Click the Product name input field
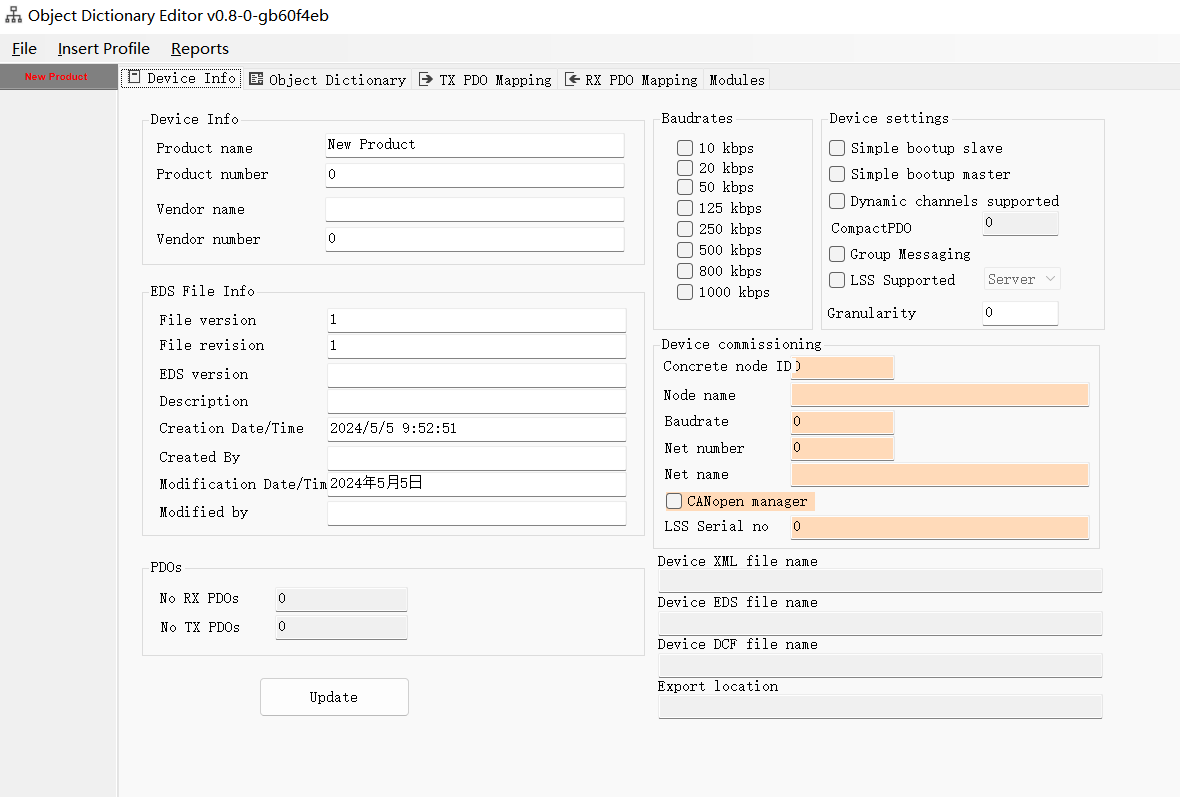Viewport: 1180px width, 797px height. click(x=474, y=144)
